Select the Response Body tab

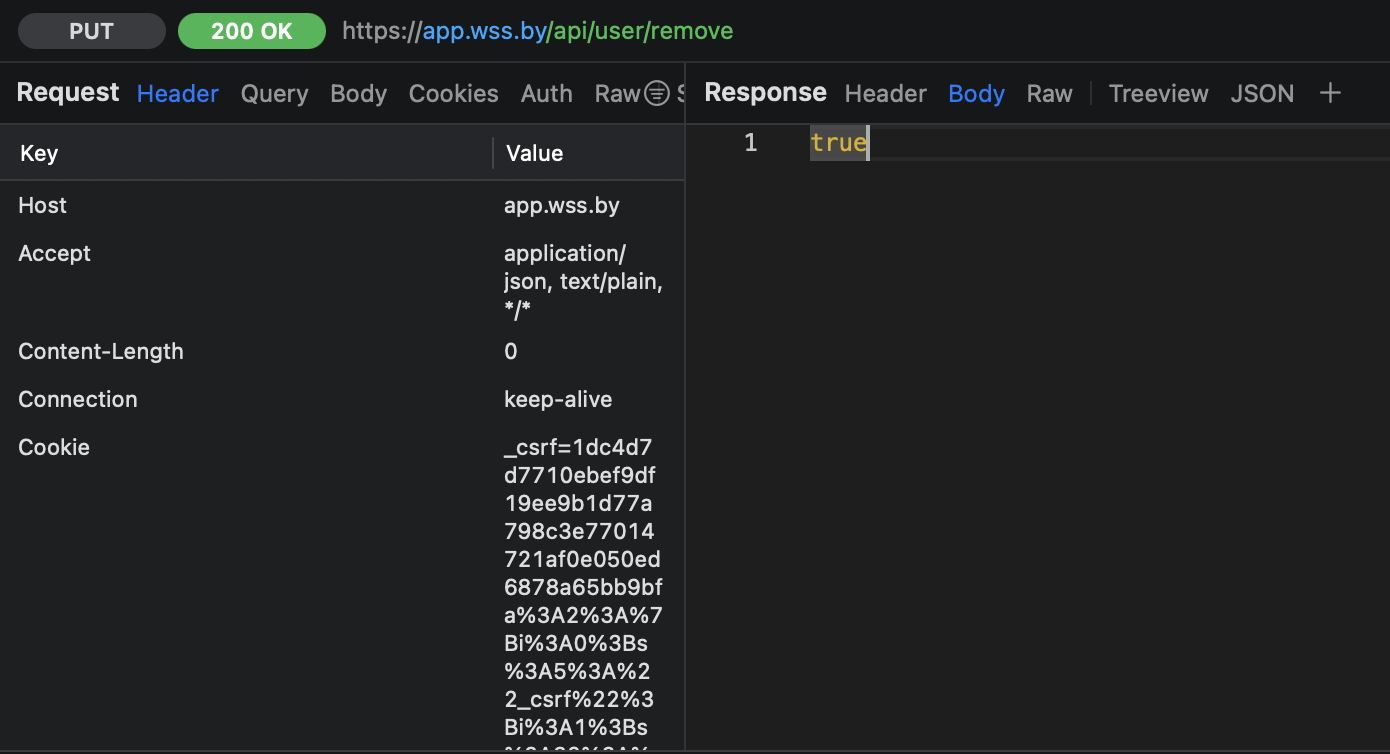pos(976,93)
